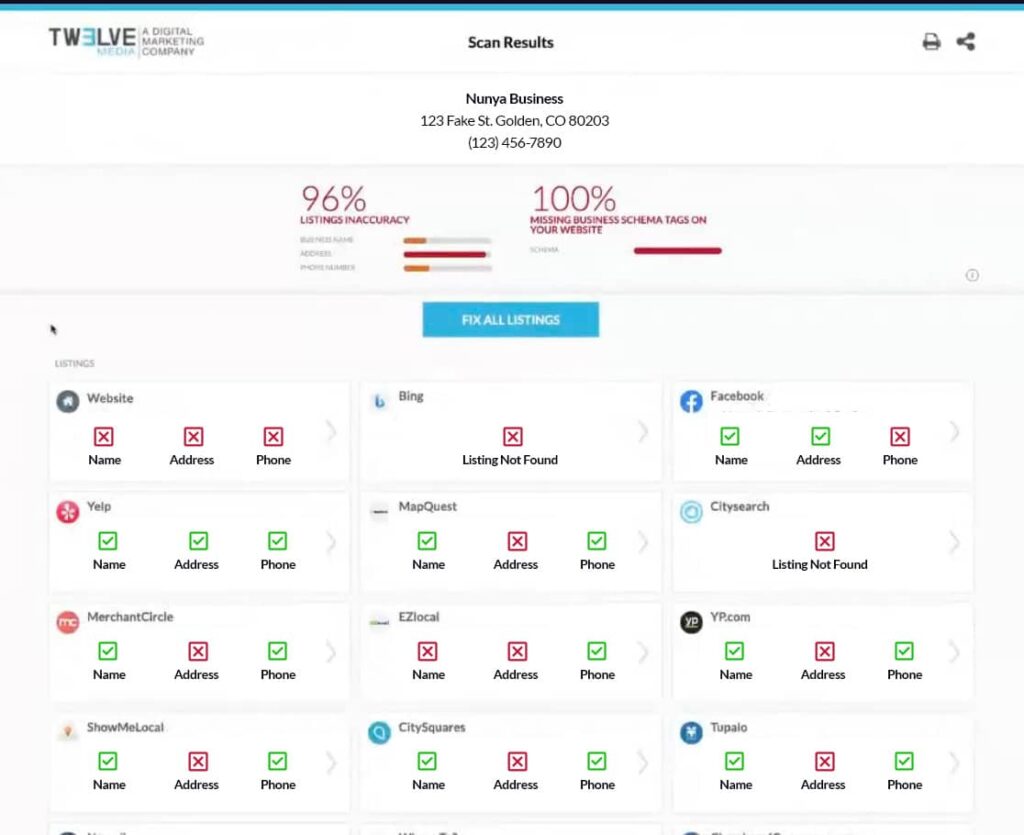Click the Bing logo icon
1024x835 pixels.
tap(379, 401)
